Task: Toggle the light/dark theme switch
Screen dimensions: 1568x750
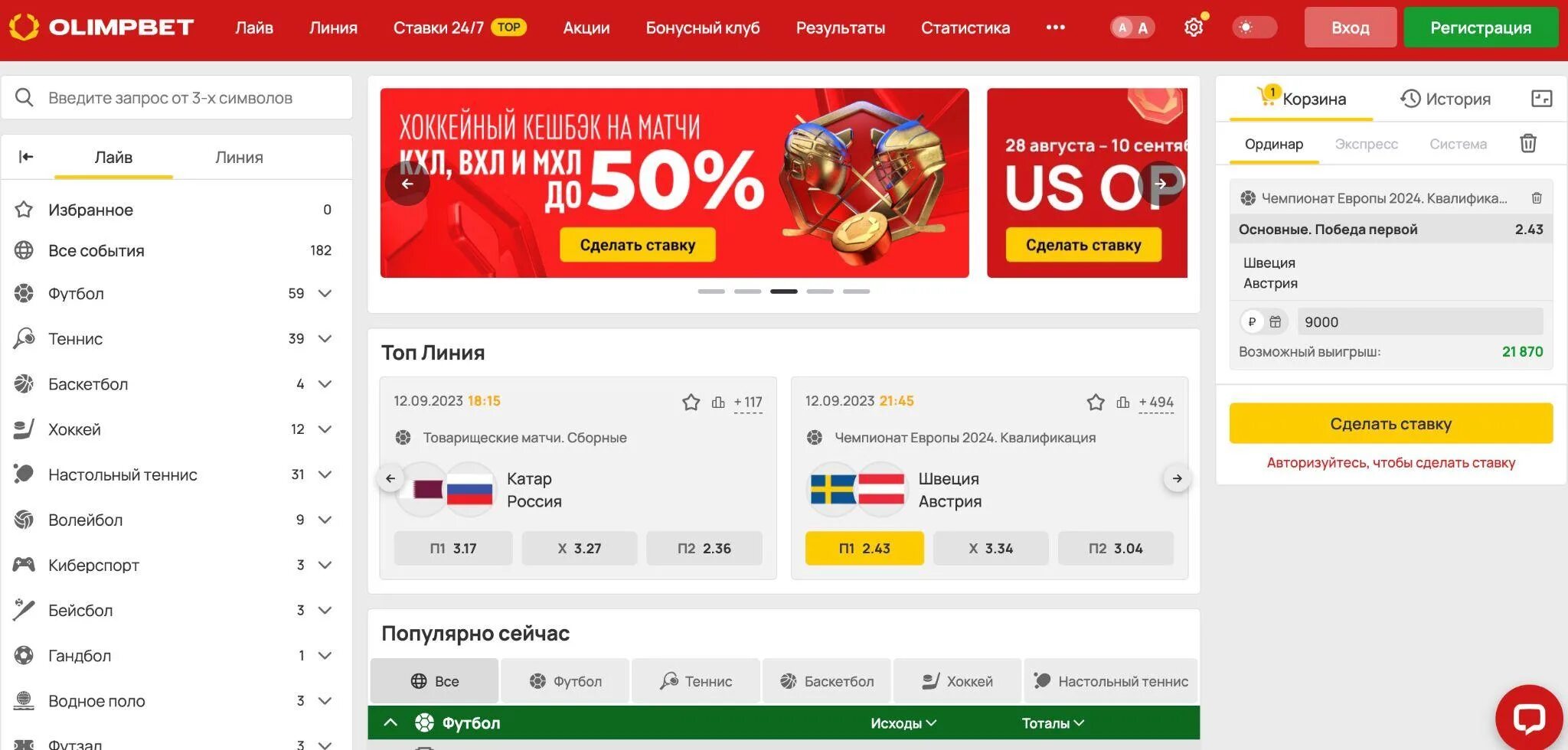Action: 1255,28
